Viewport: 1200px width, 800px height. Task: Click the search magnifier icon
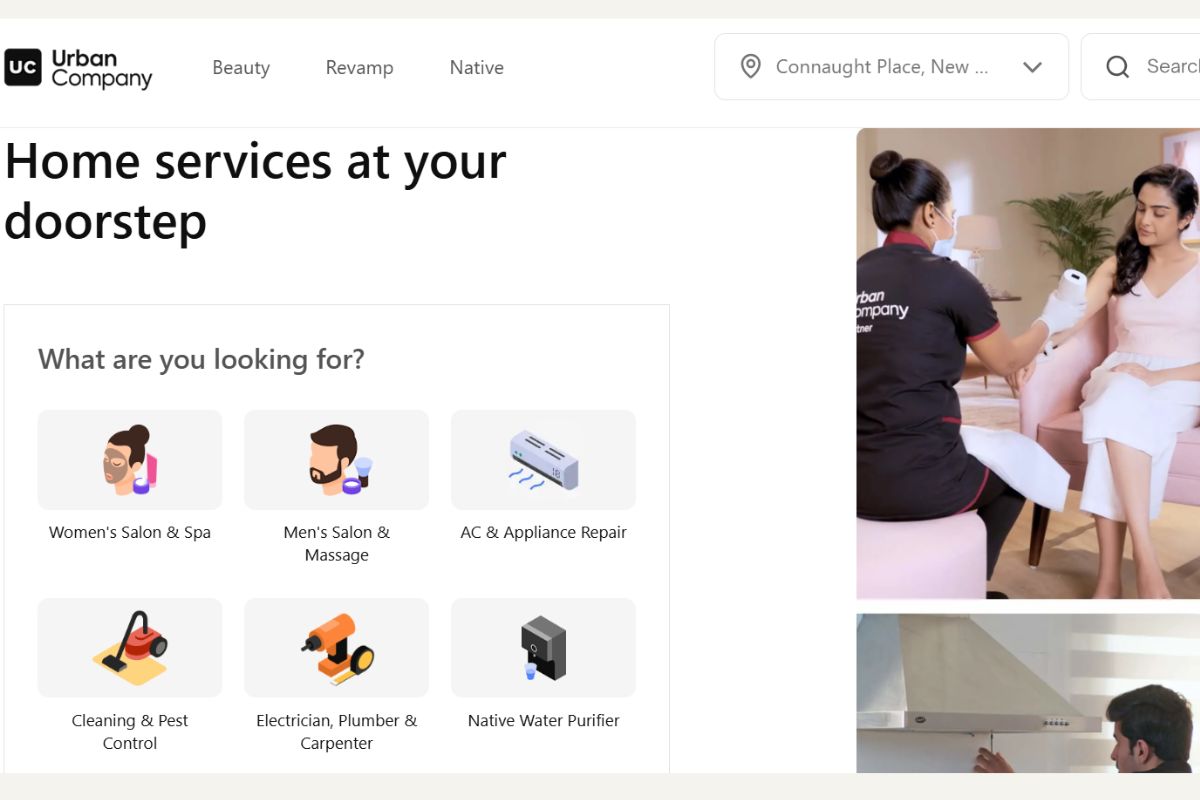(x=1117, y=67)
